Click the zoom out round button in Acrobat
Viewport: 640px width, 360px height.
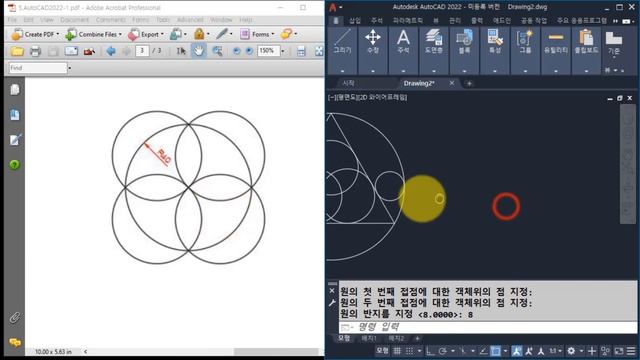(x=236, y=51)
